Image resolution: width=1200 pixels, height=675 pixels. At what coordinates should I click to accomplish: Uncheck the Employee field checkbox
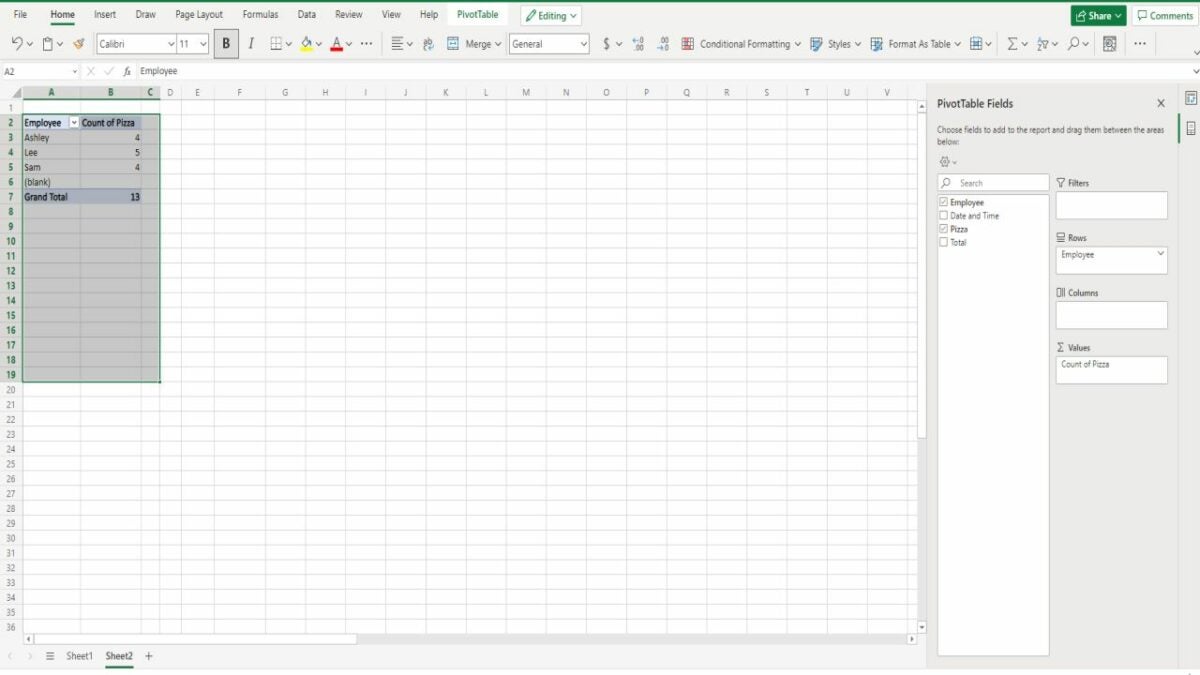[x=944, y=203]
